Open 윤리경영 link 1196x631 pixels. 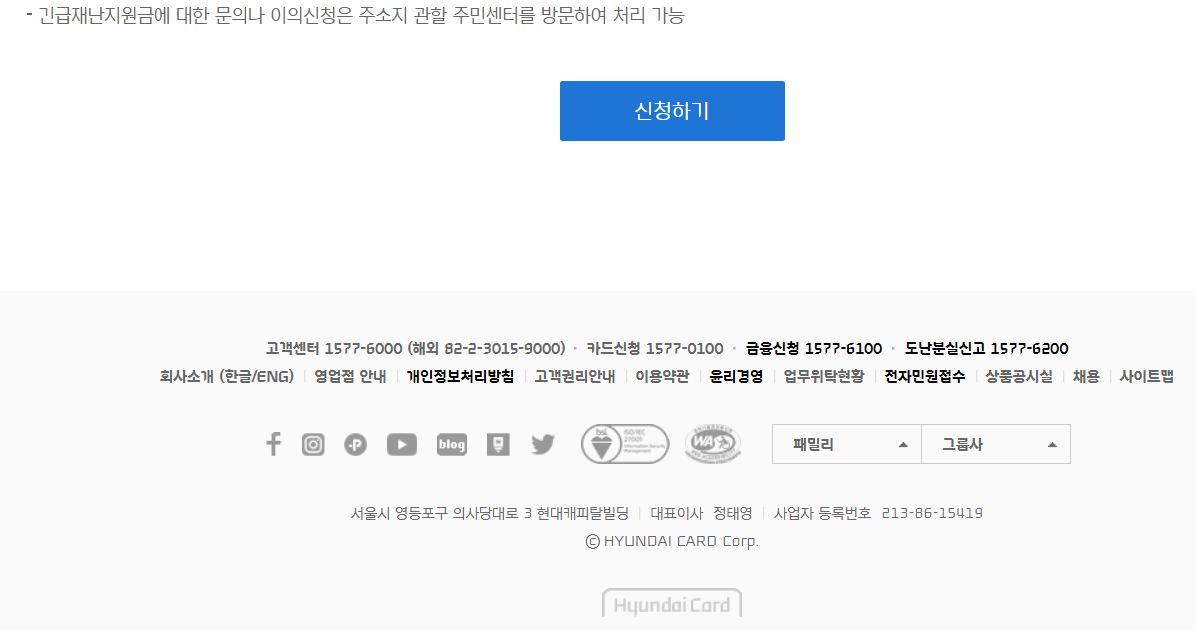pyautogui.click(x=736, y=376)
